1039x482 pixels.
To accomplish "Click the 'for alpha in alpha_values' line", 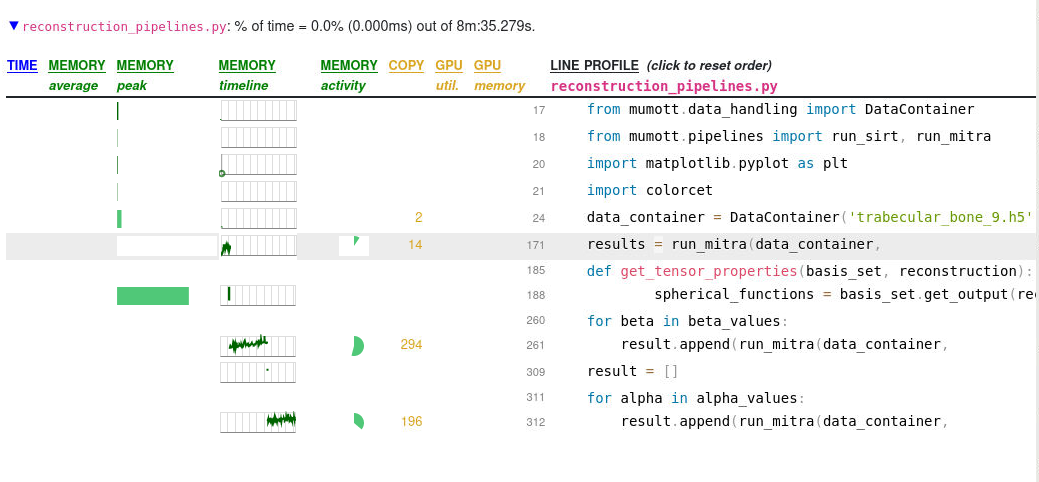I will (x=696, y=398).
